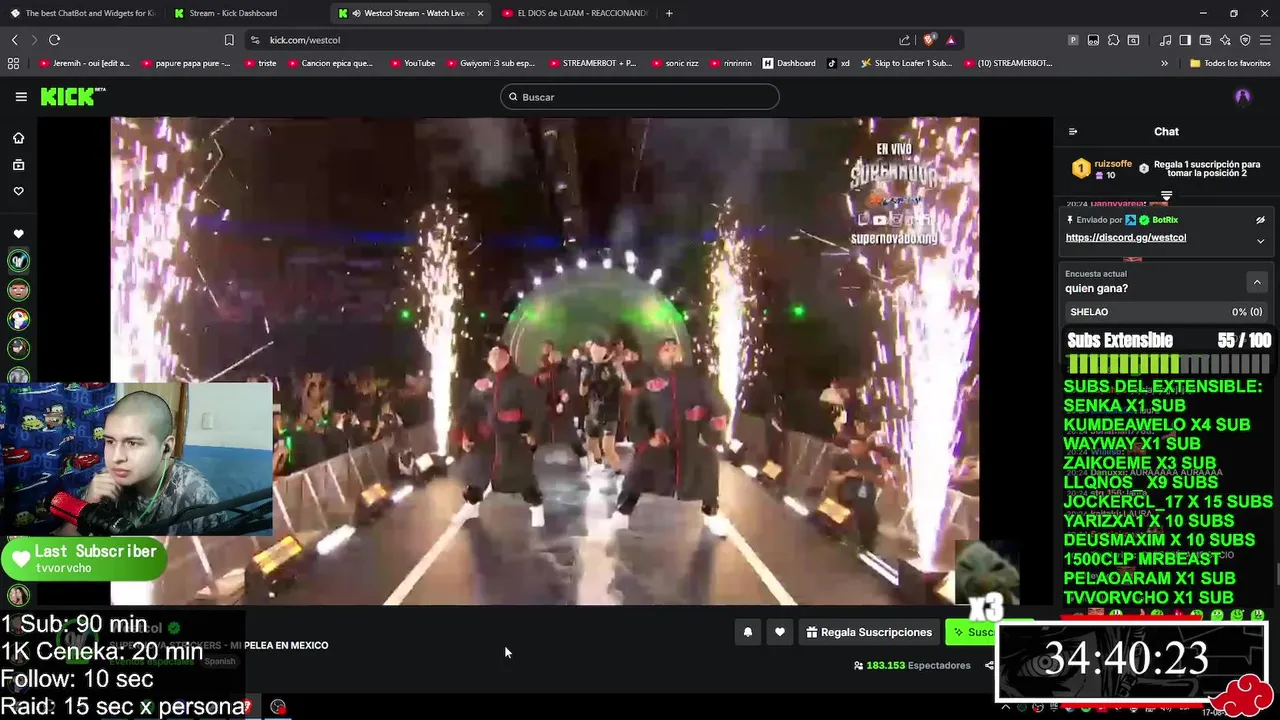Image resolution: width=1280 pixels, height=720 pixels.
Task: Open the heart Following icon in sidebar
Action: tap(18, 191)
